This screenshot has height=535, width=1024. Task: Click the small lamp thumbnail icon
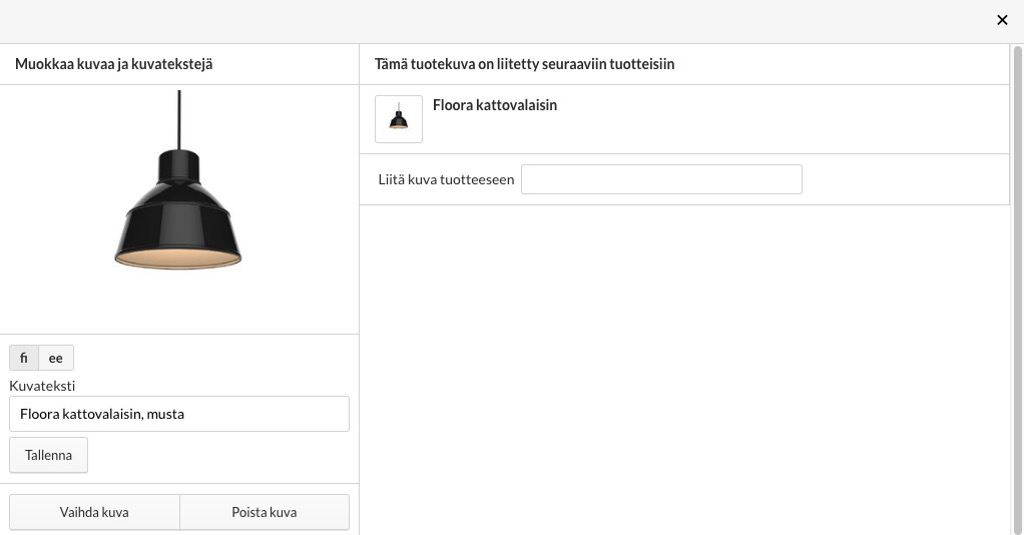click(x=398, y=119)
